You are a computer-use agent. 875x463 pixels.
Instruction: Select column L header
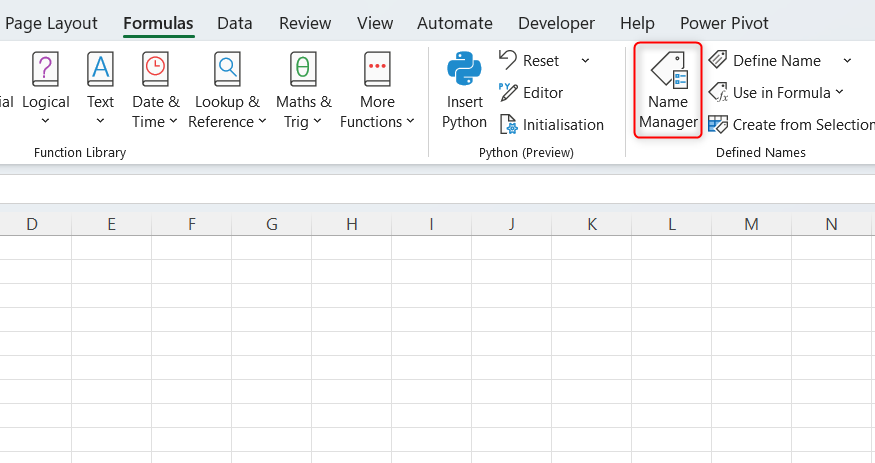tap(671, 224)
